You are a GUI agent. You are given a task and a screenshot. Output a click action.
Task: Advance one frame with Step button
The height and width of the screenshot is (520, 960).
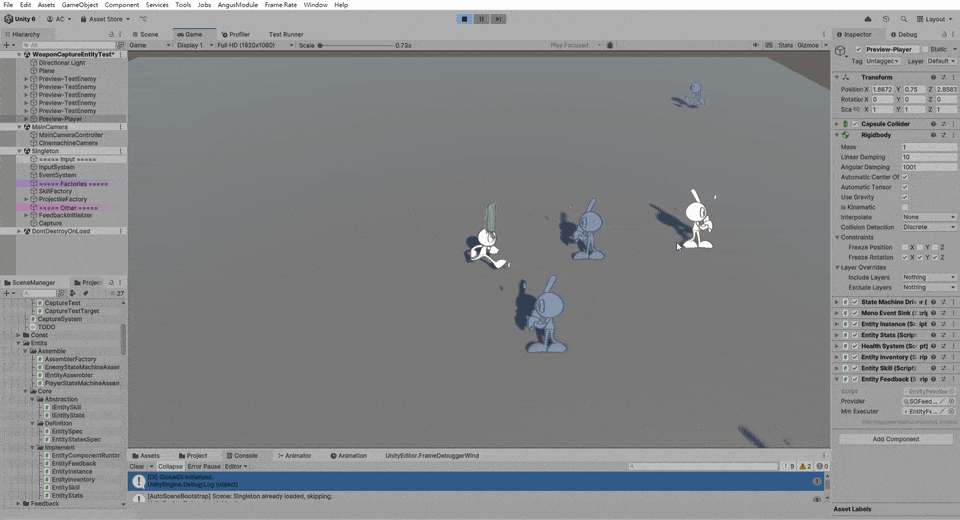(x=498, y=19)
